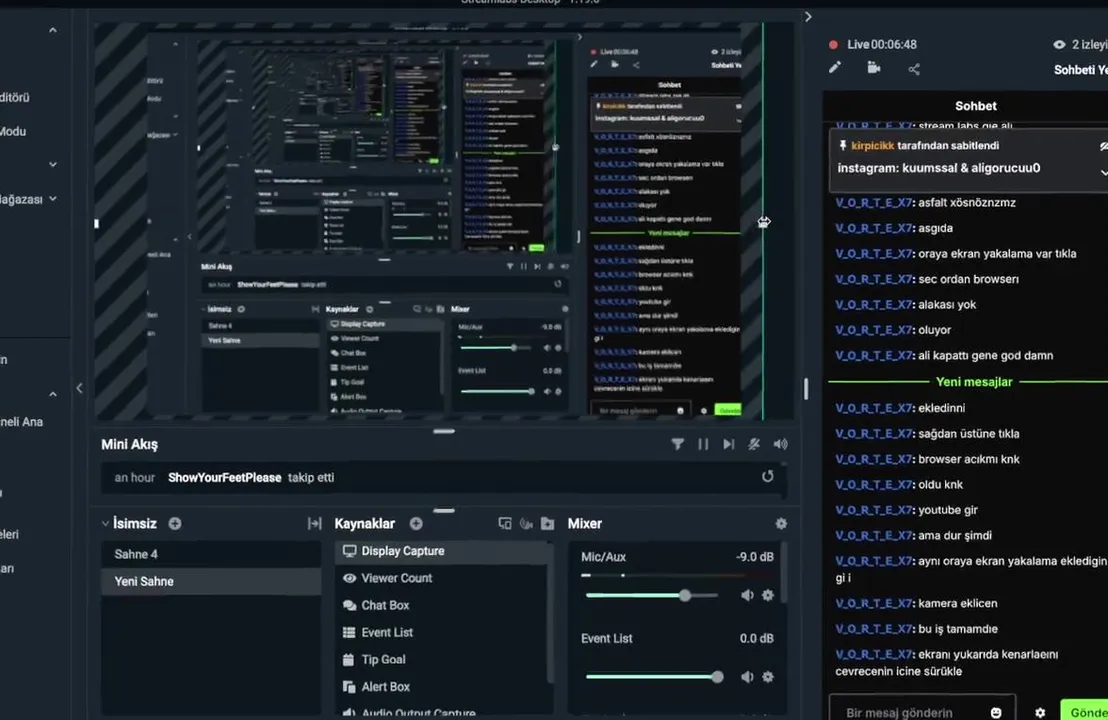Add a new source in Kaynaklar
The height and width of the screenshot is (720, 1108).
(416, 524)
